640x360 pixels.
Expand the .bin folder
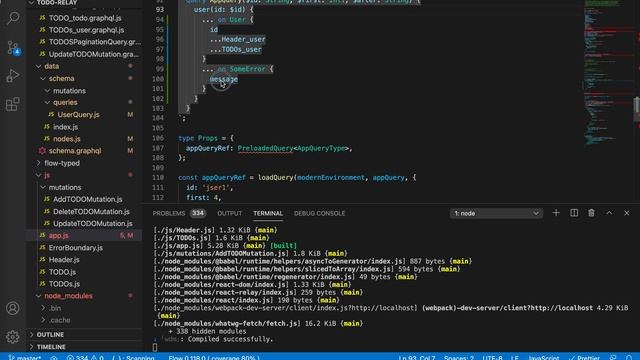click(55, 308)
